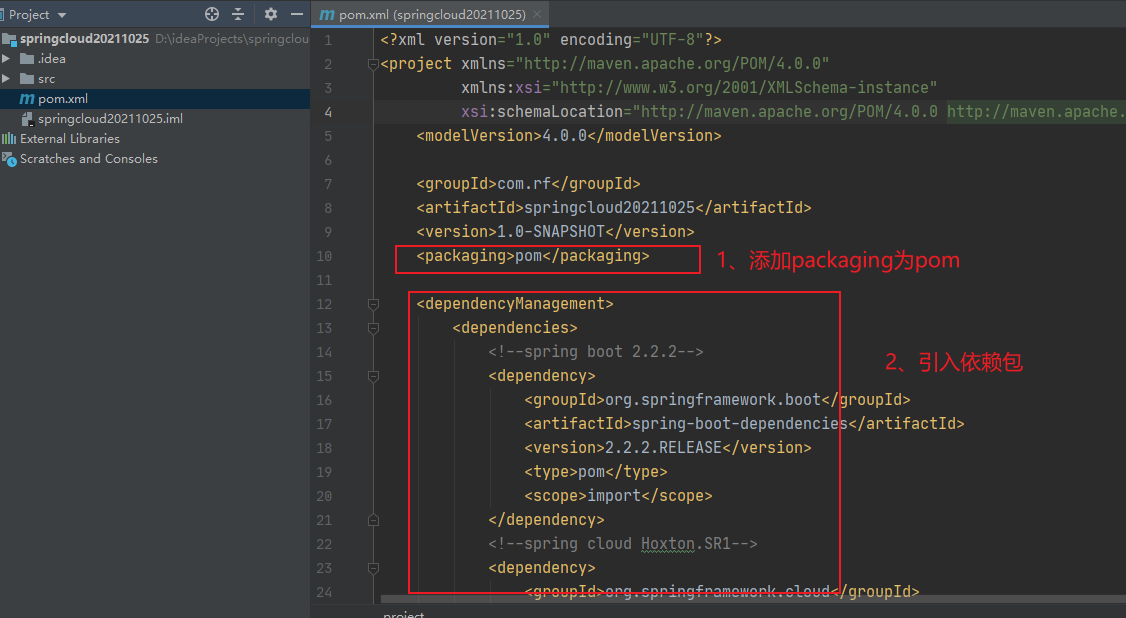
Task: Click the type pom line
Action: tap(596, 472)
